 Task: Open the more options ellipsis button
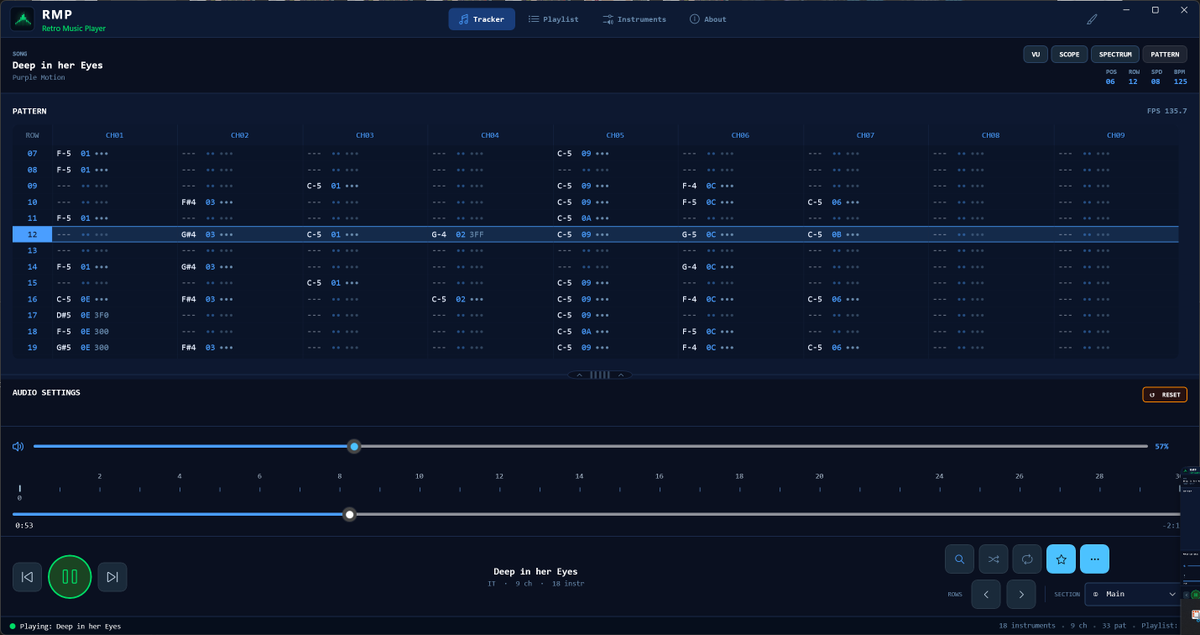[1094, 559]
